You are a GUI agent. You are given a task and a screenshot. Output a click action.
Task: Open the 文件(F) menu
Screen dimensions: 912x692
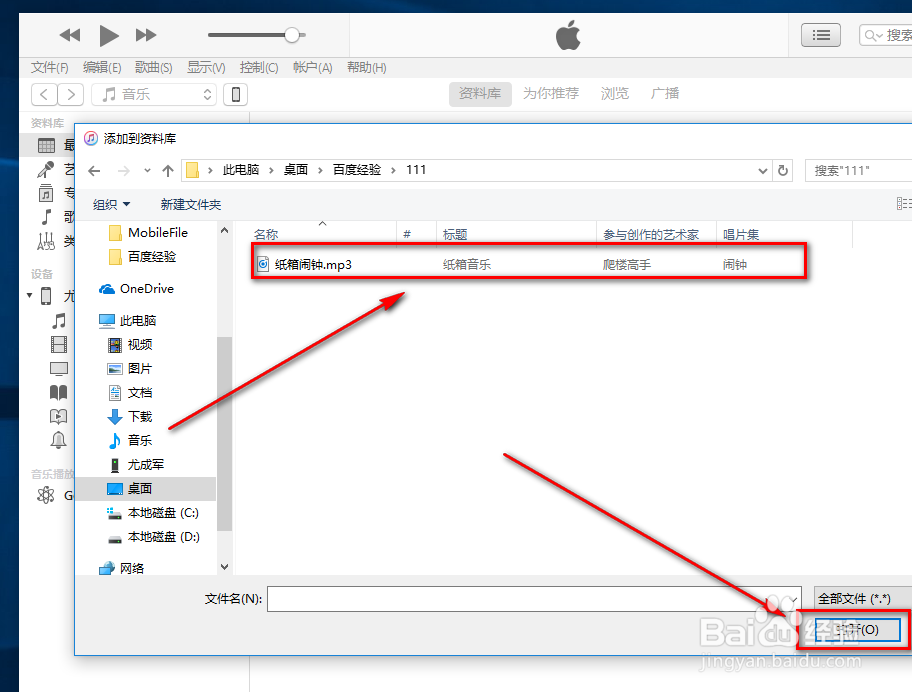tap(49, 67)
